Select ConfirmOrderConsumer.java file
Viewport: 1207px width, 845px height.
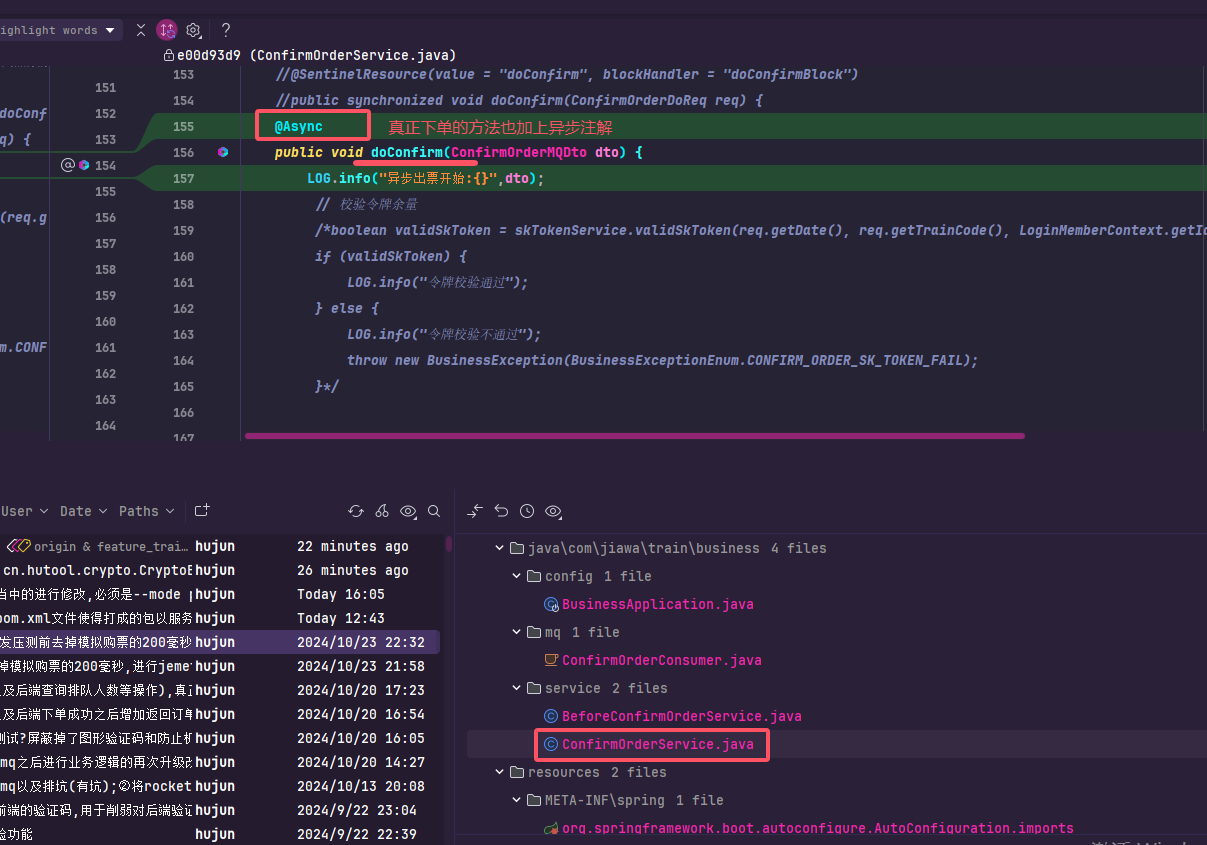[661, 660]
